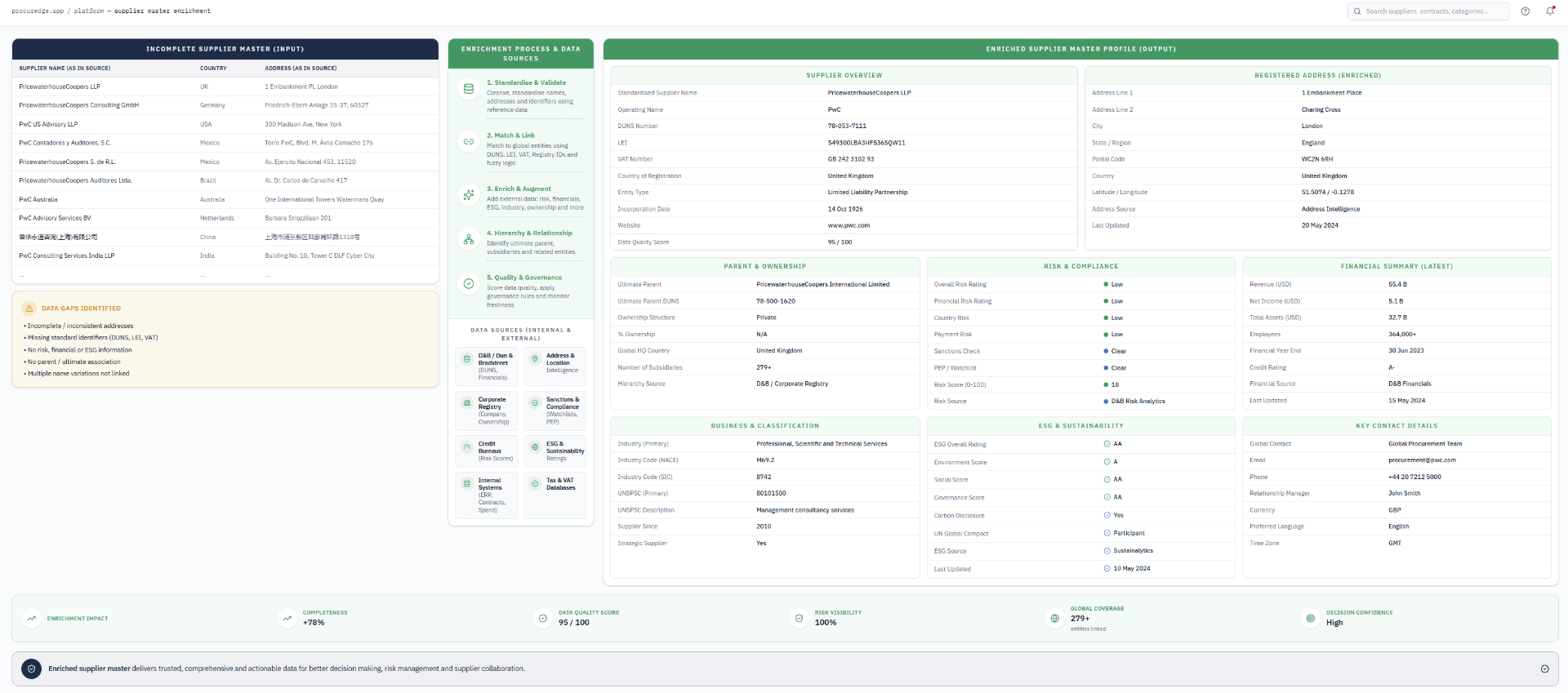This screenshot has height=693, width=1568.
Task: Click the DUNS Number value 78-053-7111
Action: tap(847, 126)
